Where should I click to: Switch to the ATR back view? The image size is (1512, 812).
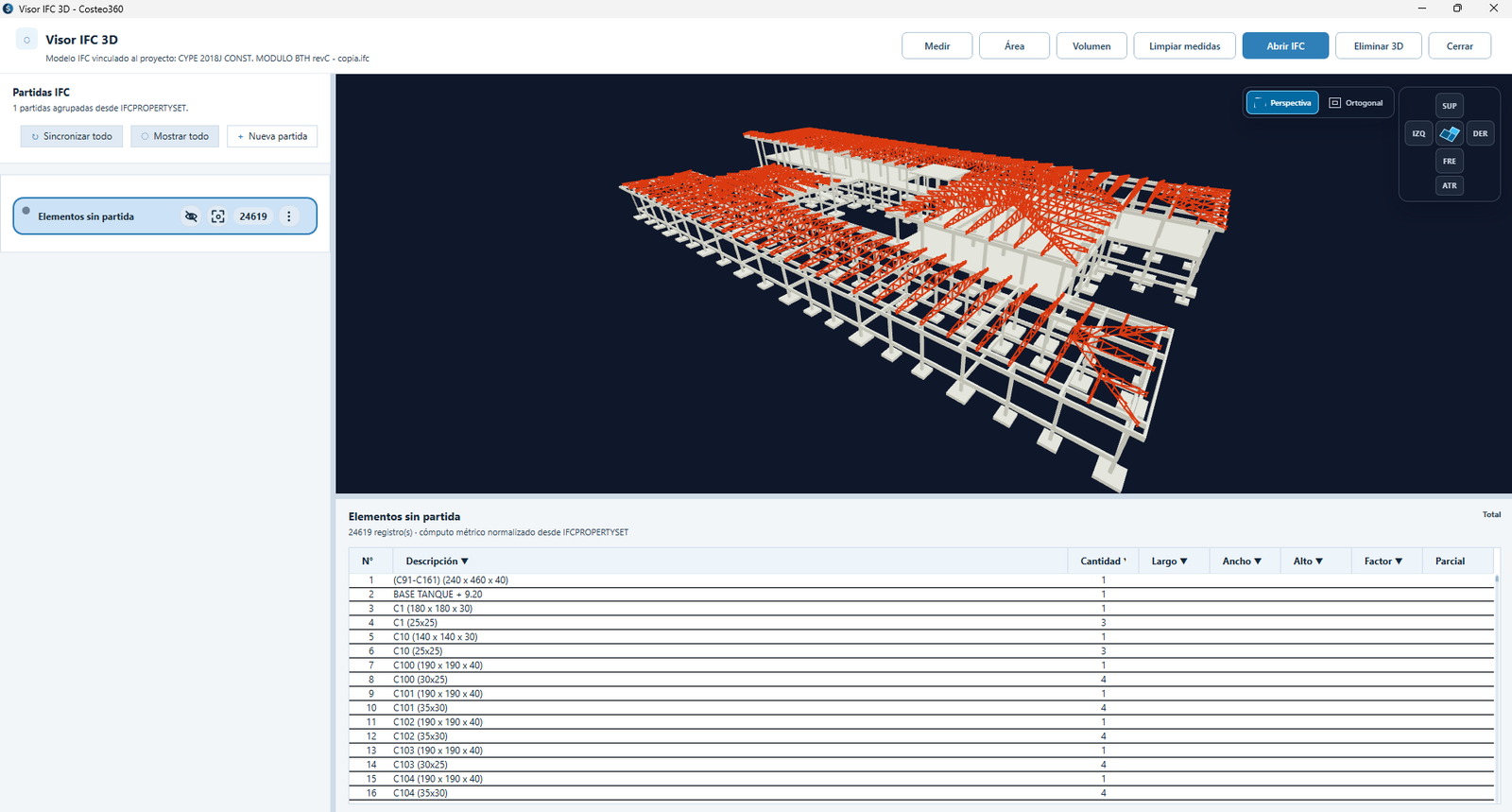tap(1450, 185)
